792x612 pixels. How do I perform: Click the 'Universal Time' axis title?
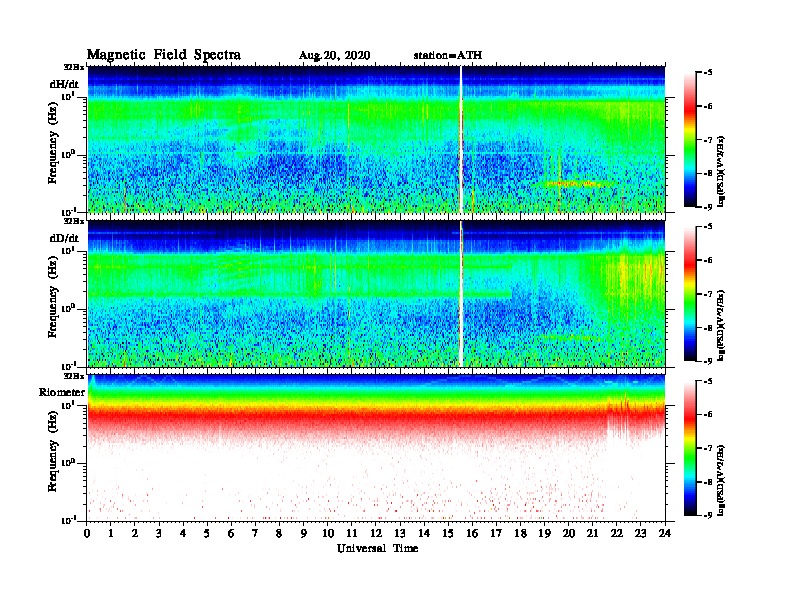[377, 548]
